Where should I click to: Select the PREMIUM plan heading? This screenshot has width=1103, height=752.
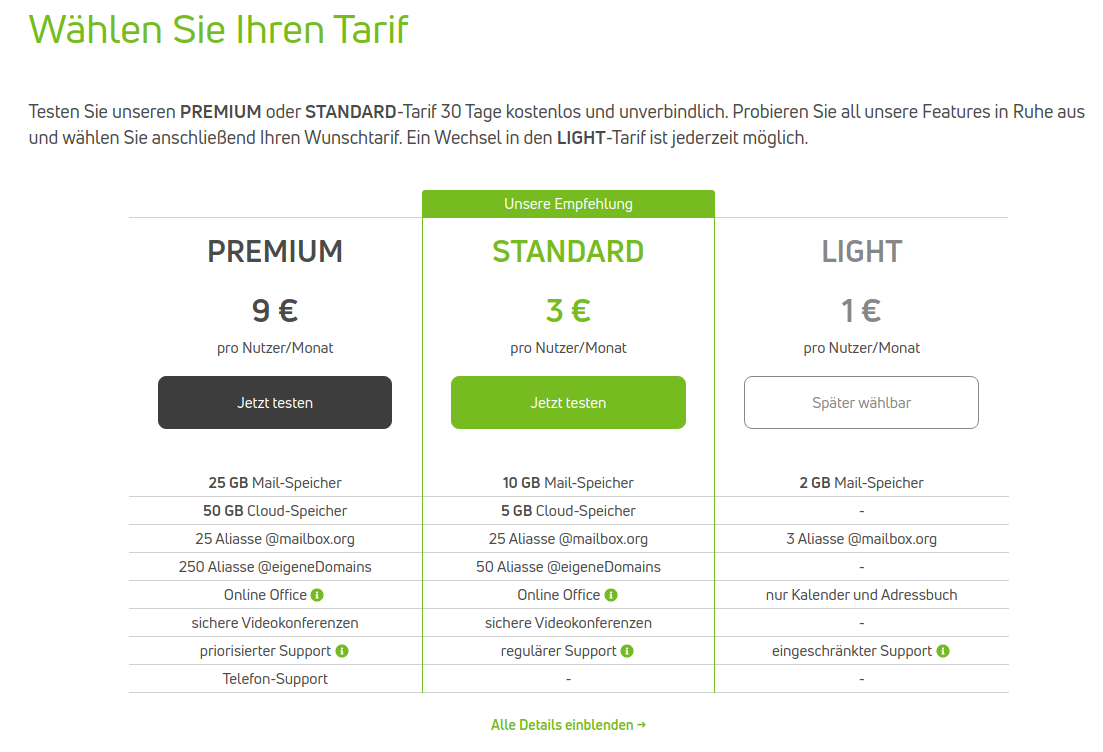click(x=275, y=252)
